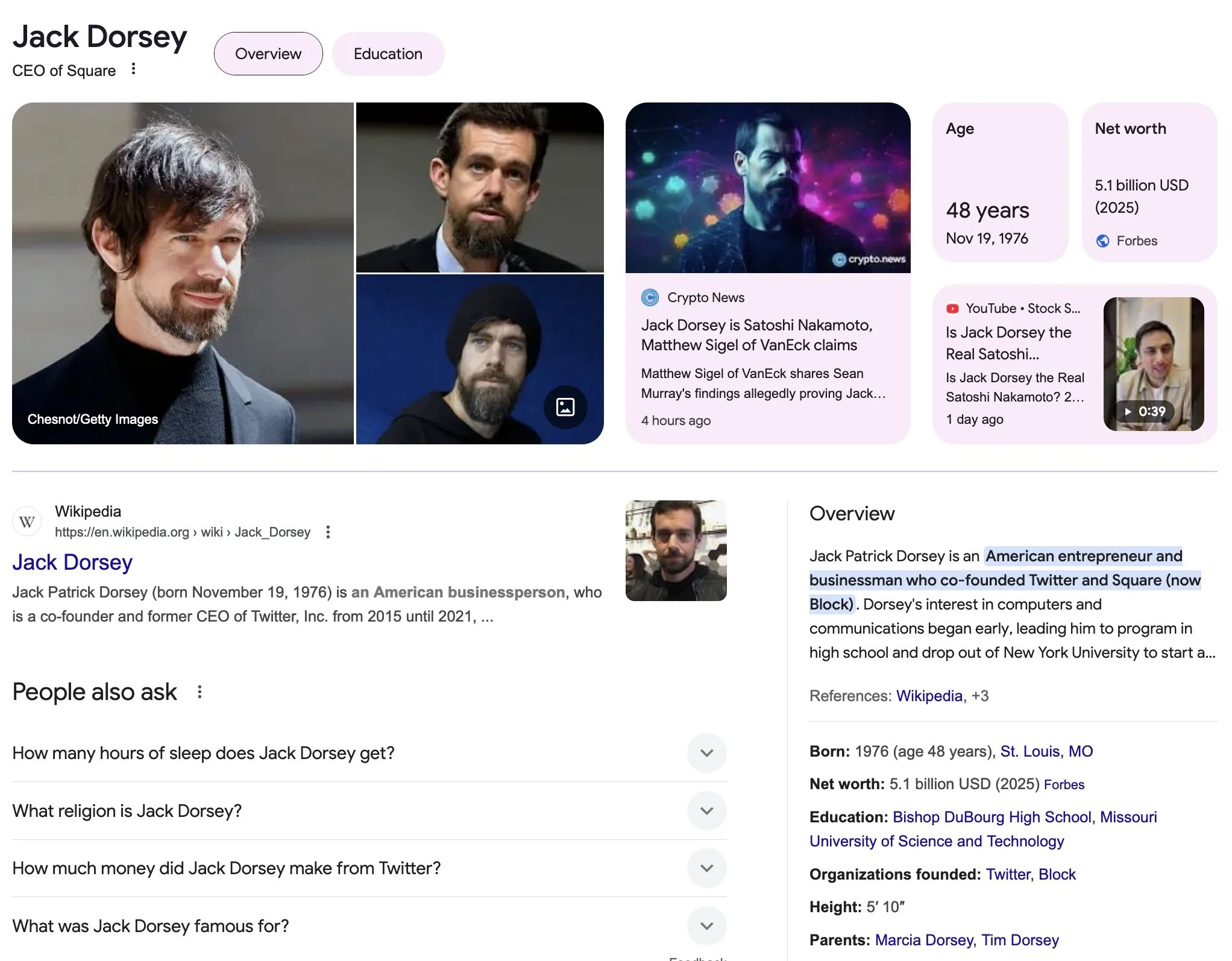
Task: Expand the 'What religion is Jack Dorsey?' question
Action: pyautogui.click(x=706, y=811)
